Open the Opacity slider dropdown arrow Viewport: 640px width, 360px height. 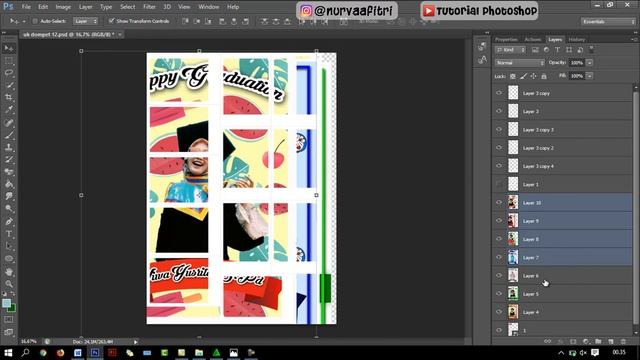pyautogui.click(x=589, y=63)
